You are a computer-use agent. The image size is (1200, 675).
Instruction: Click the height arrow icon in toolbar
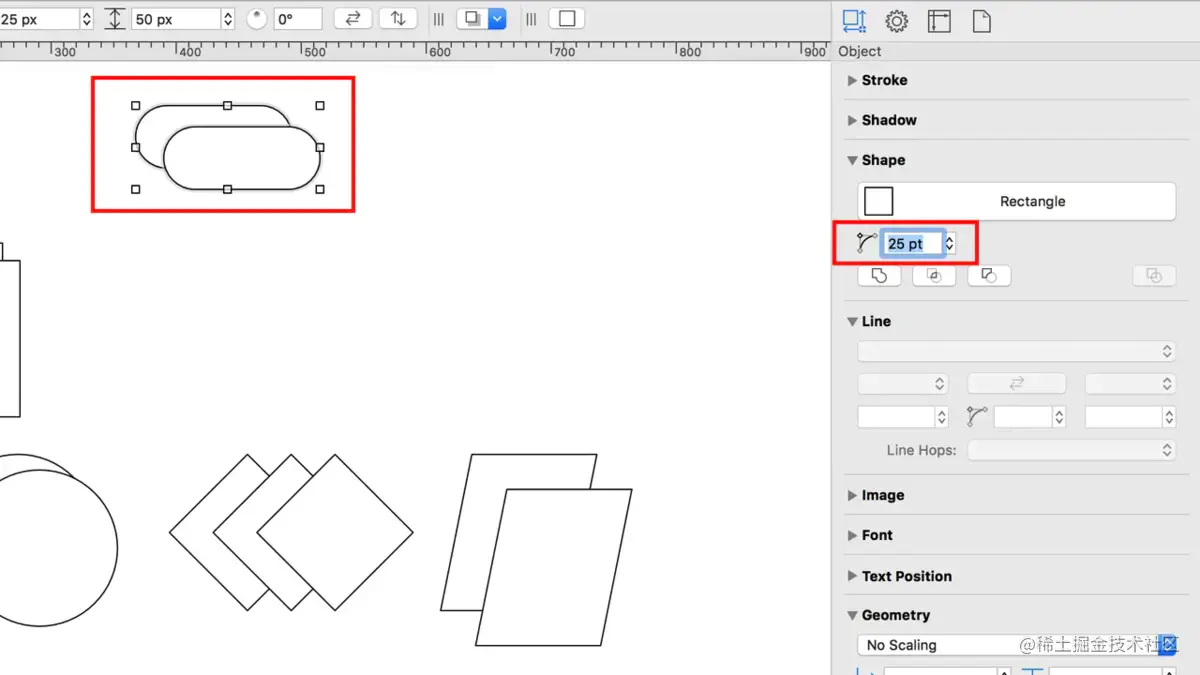(x=115, y=19)
